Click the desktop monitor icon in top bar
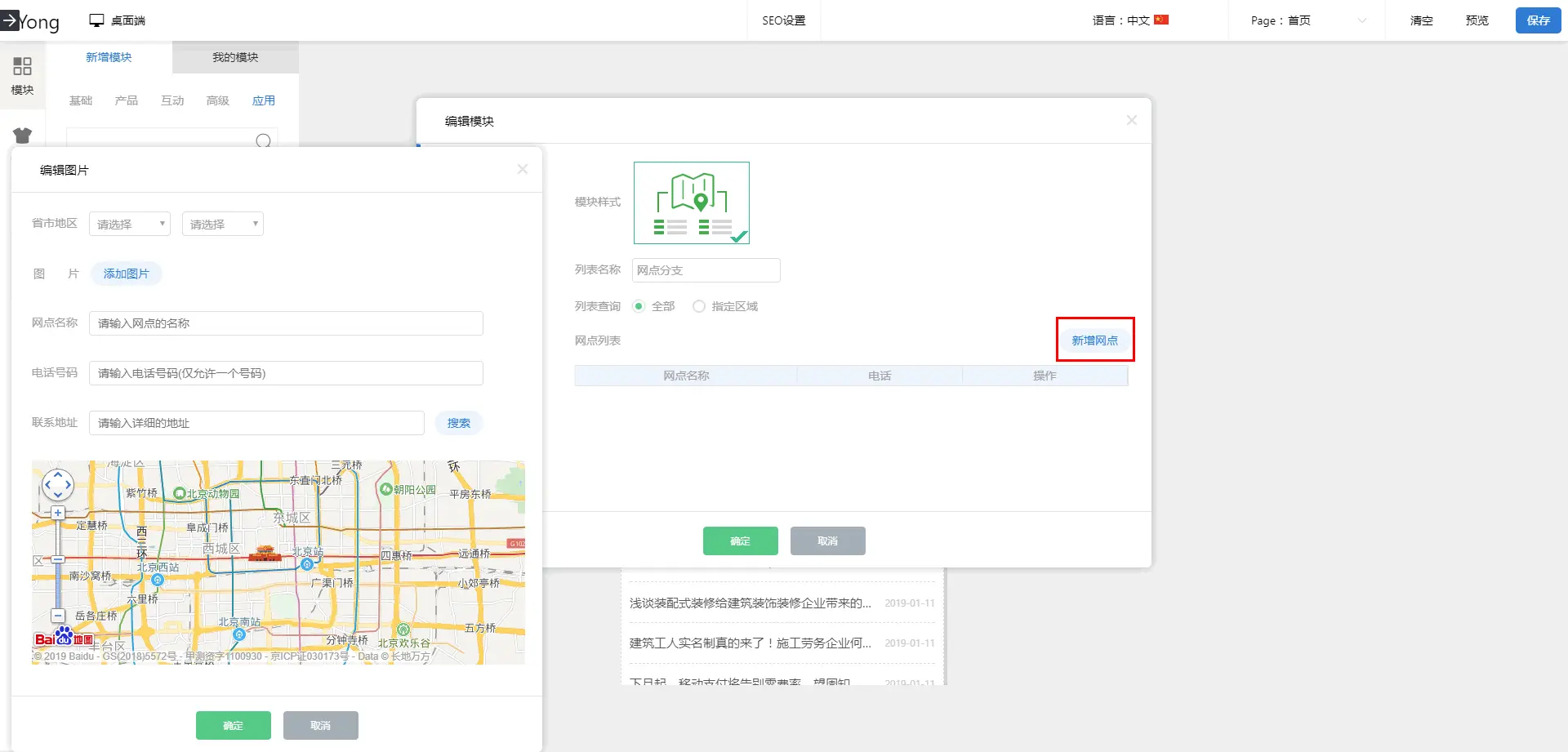The width and height of the screenshot is (1568, 752). (96, 20)
